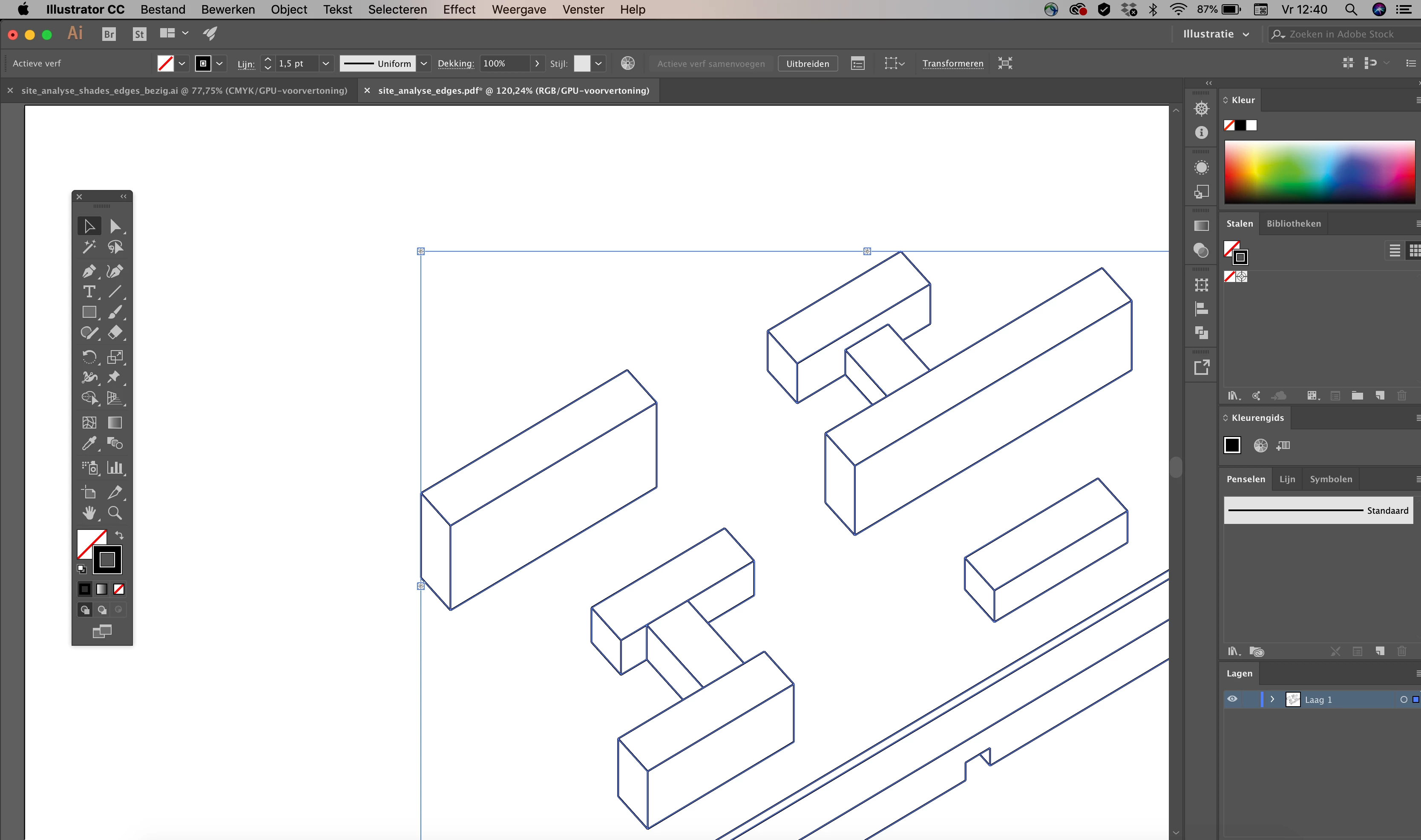1421x840 pixels.
Task: Set the toolbox fill to None
Action: click(x=119, y=589)
